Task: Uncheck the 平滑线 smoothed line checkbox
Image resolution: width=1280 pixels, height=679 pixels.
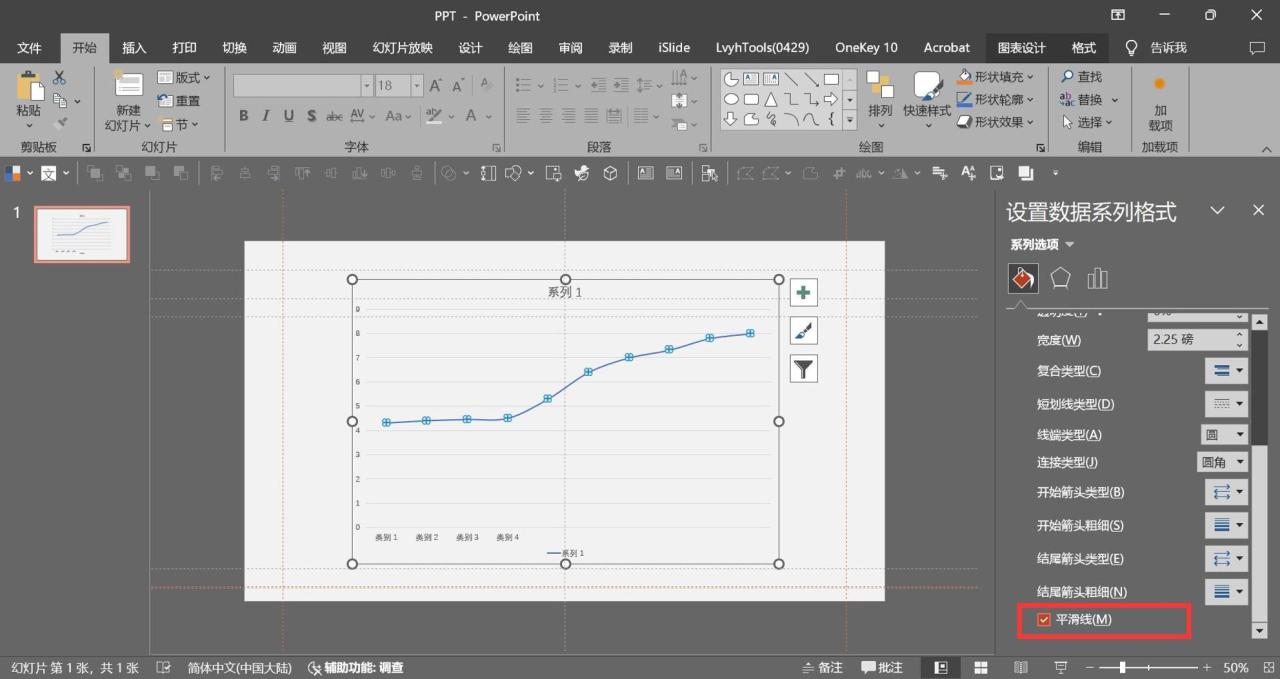Action: 1044,620
